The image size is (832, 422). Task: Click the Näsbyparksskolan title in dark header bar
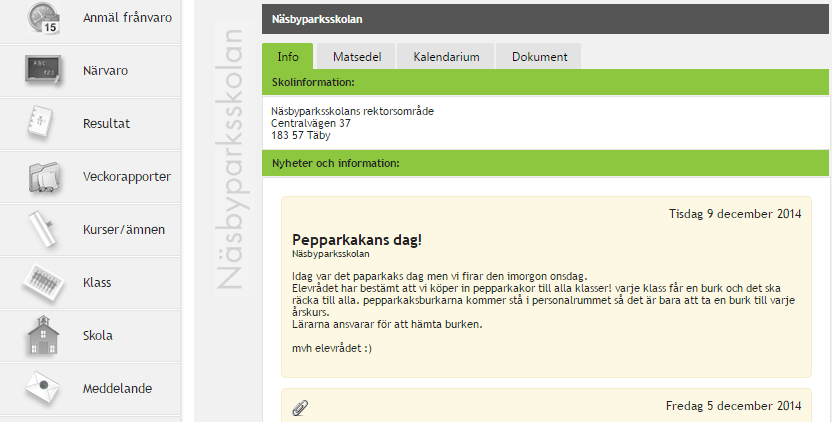point(317,19)
